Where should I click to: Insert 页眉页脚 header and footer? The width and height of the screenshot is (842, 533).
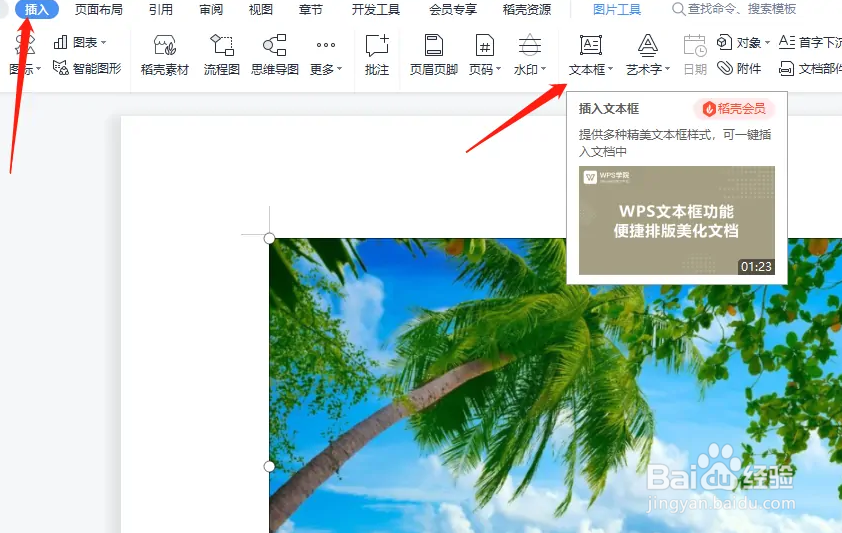pyautogui.click(x=433, y=55)
